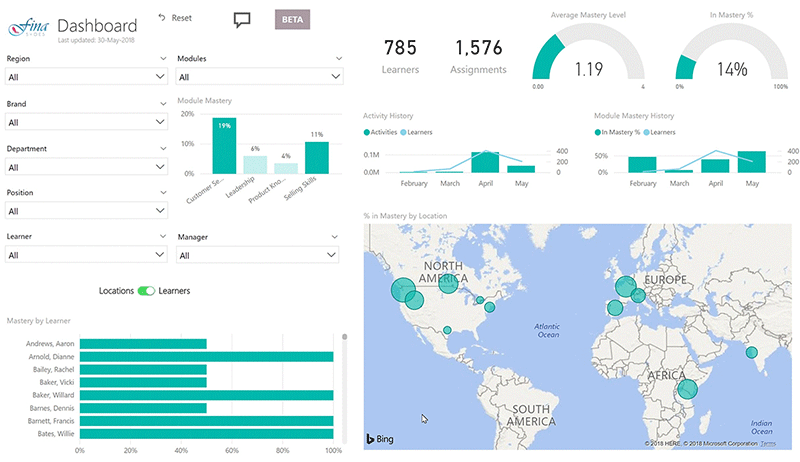Open the Terms link on map
800x462 pixels.
tap(768, 443)
